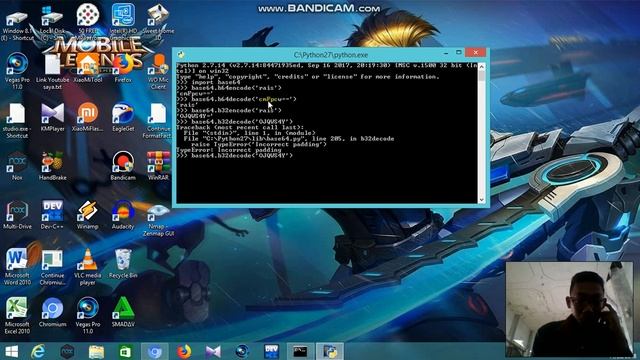Open the Nox Multi-Drive desktop icon

pyautogui.click(x=17, y=215)
